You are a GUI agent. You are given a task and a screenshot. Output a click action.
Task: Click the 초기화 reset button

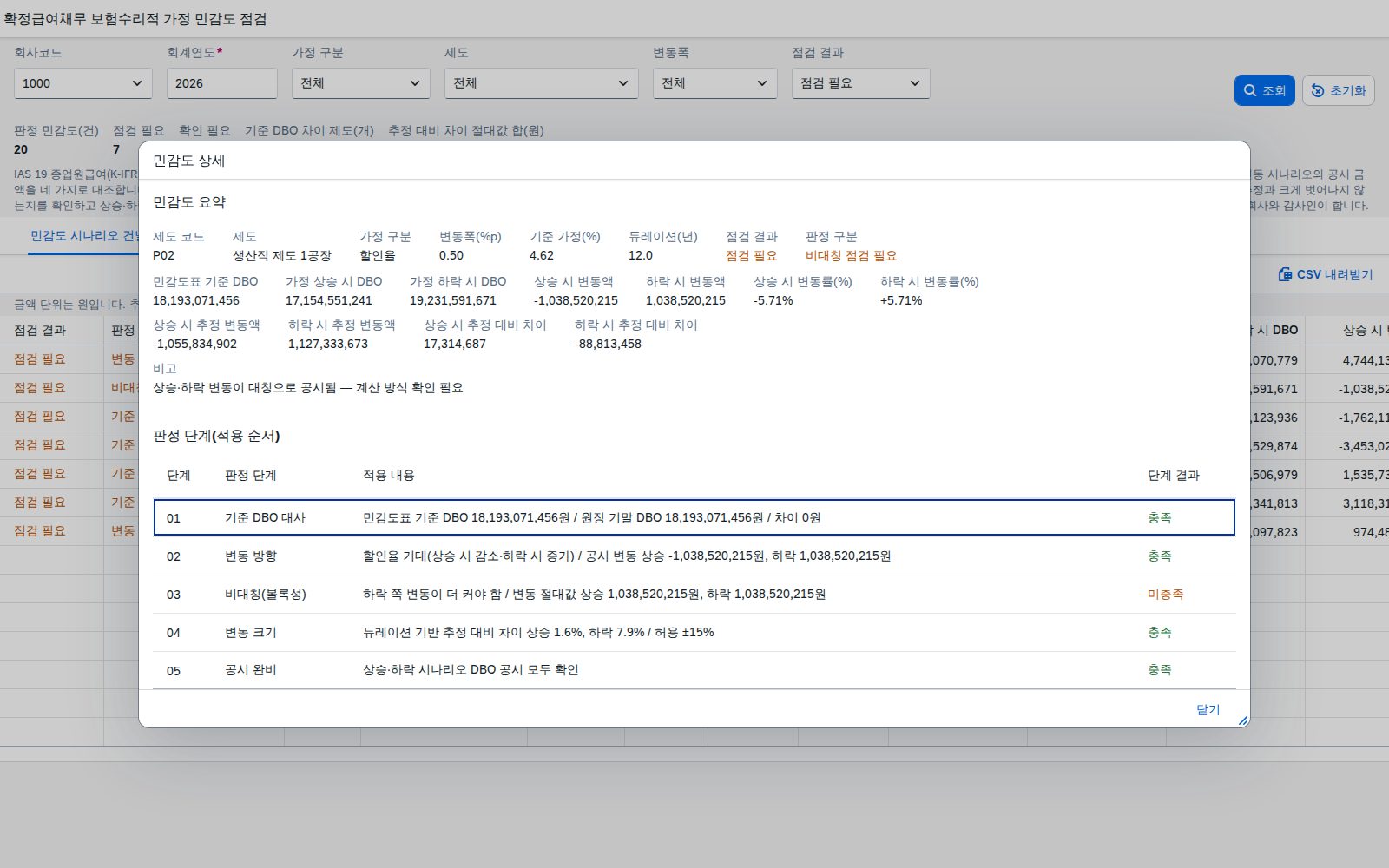coord(1339,90)
